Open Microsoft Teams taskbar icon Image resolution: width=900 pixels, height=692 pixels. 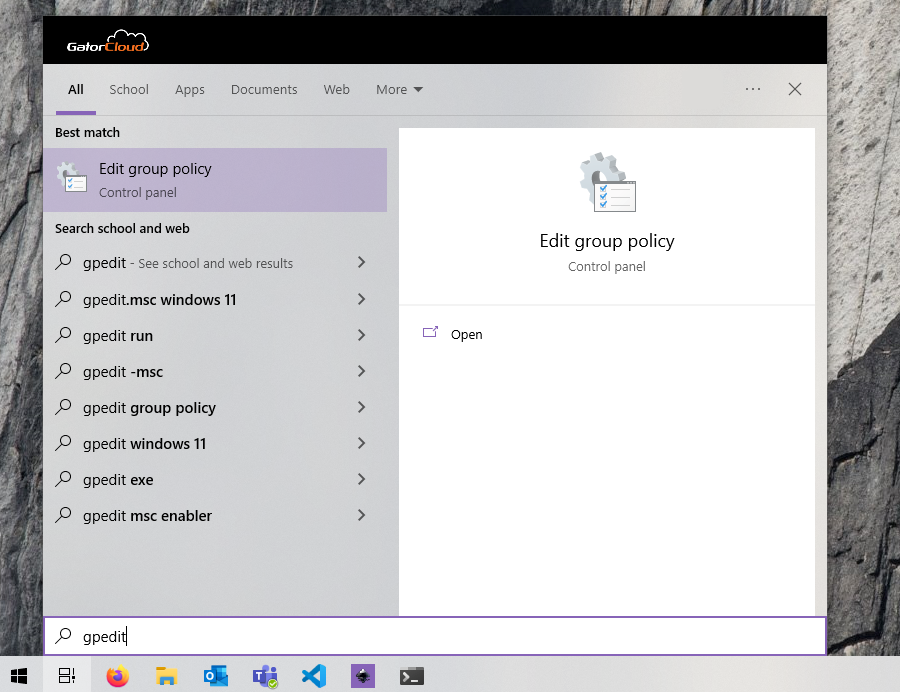click(x=265, y=676)
